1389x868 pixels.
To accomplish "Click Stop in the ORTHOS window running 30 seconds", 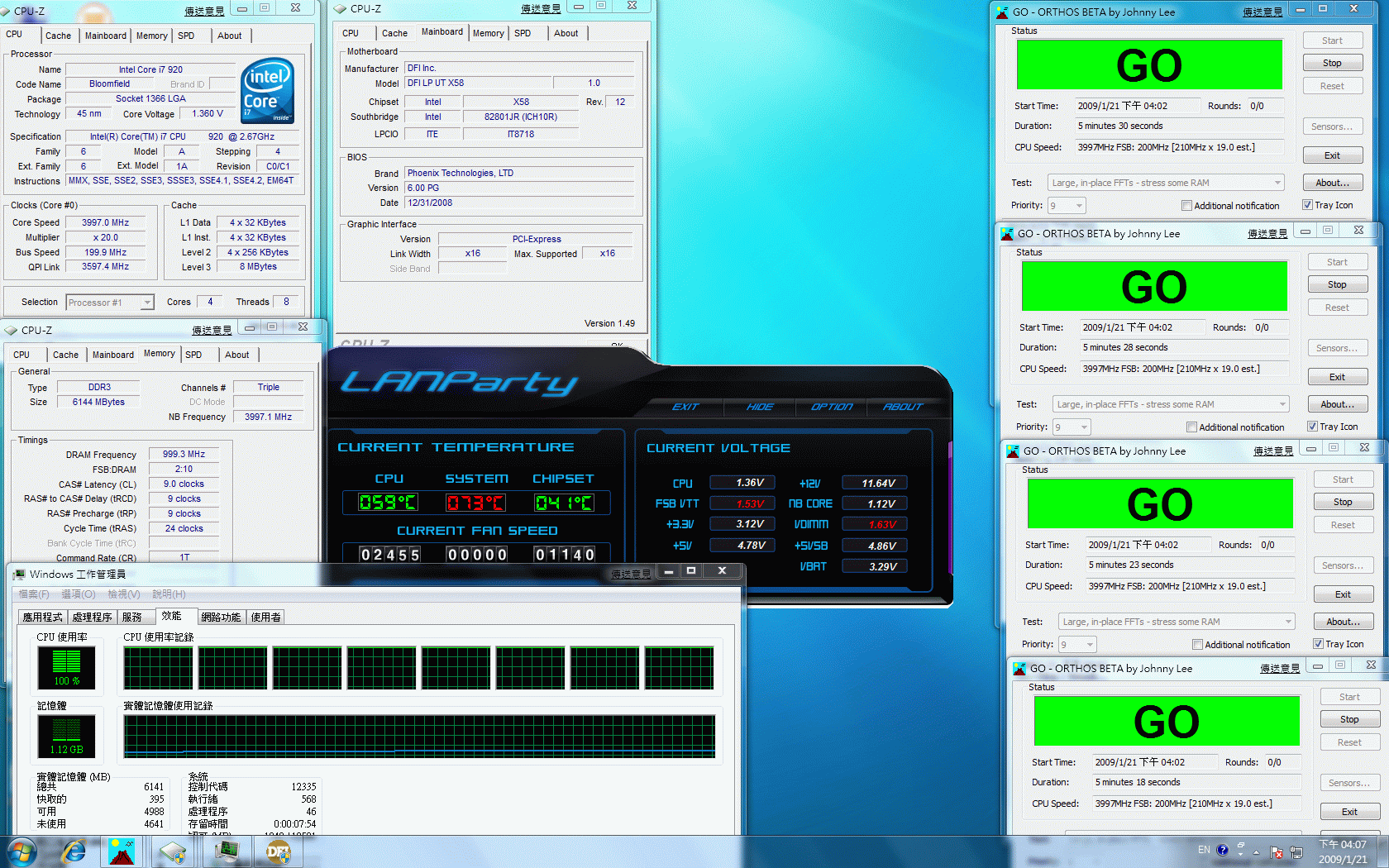I will point(1332,63).
